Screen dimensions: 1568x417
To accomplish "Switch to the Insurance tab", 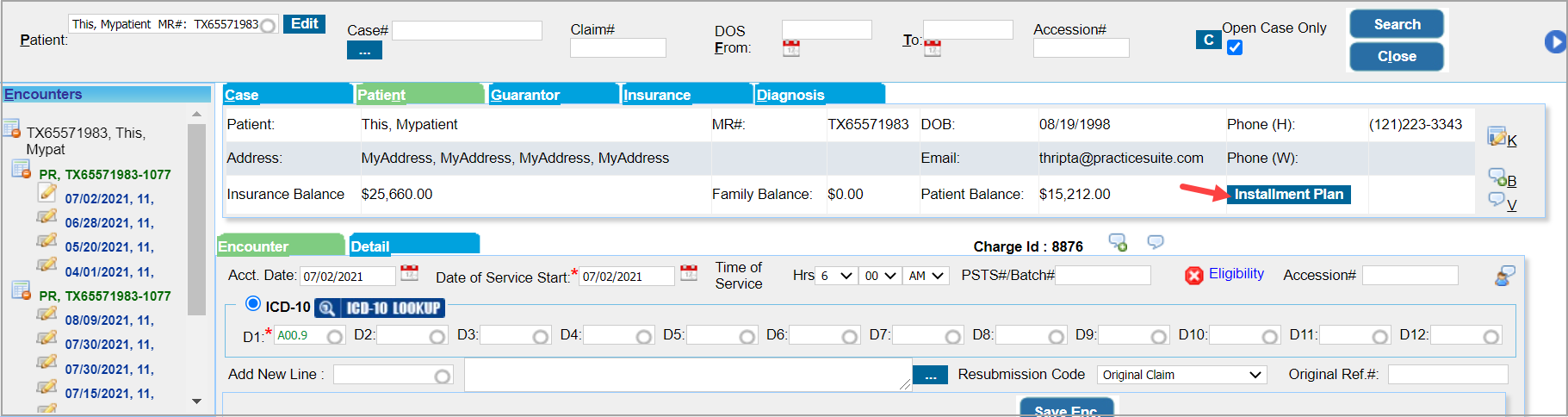I will coord(687,94).
